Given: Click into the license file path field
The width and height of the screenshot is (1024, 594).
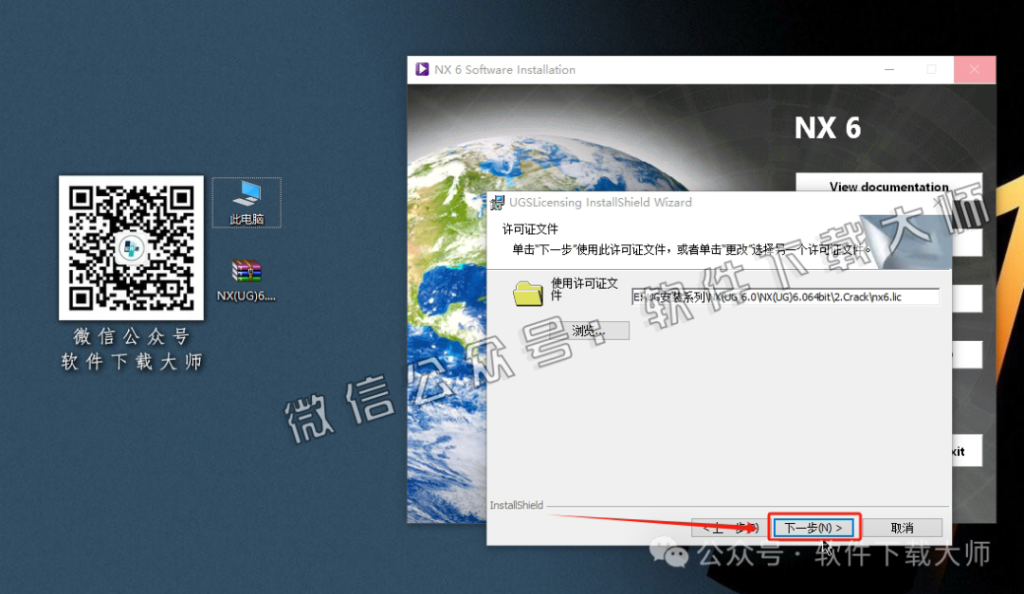Looking at the screenshot, I should (784, 297).
